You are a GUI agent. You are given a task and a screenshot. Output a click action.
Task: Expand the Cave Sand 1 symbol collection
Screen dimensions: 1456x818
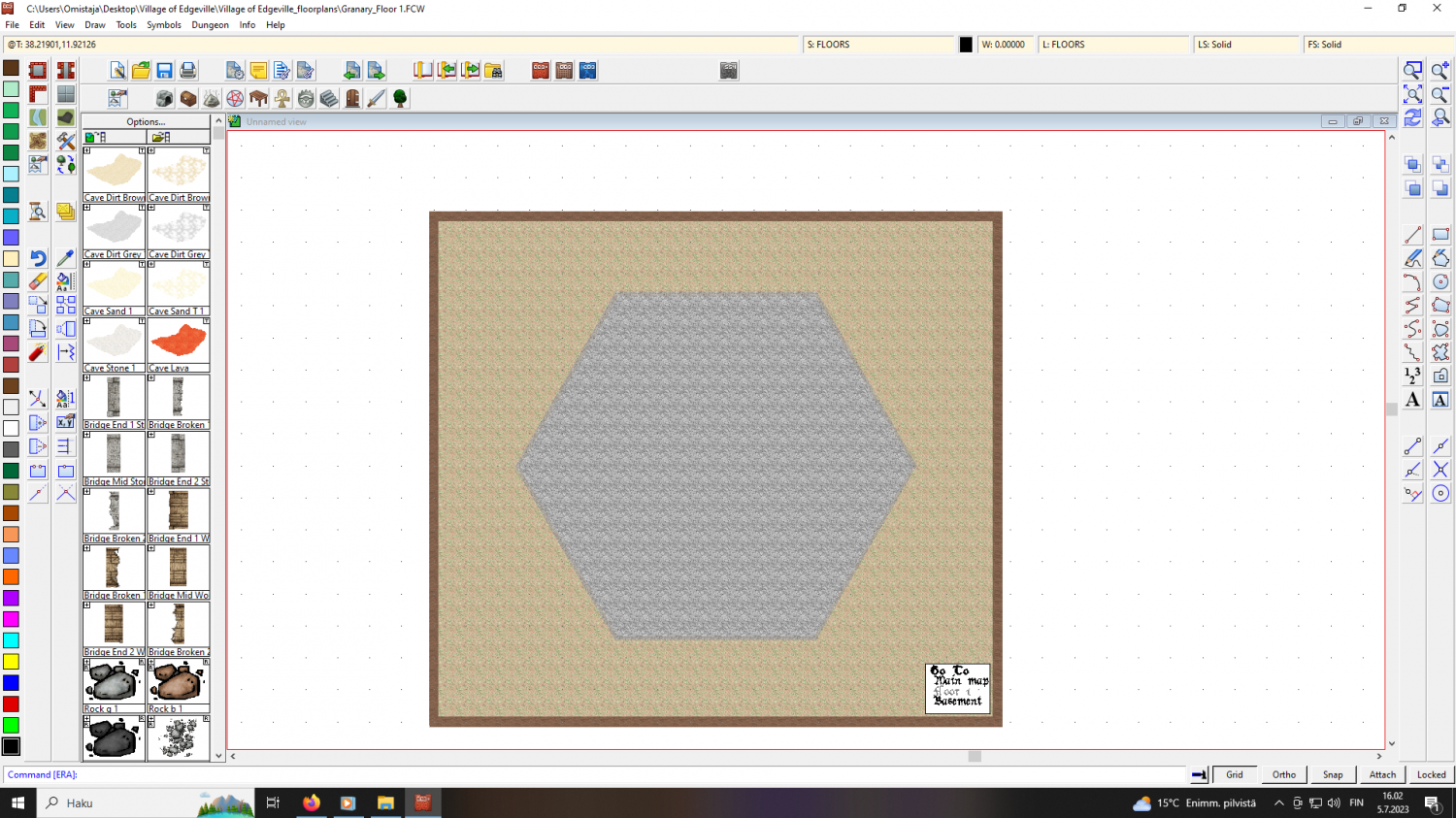(x=86, y=265)
